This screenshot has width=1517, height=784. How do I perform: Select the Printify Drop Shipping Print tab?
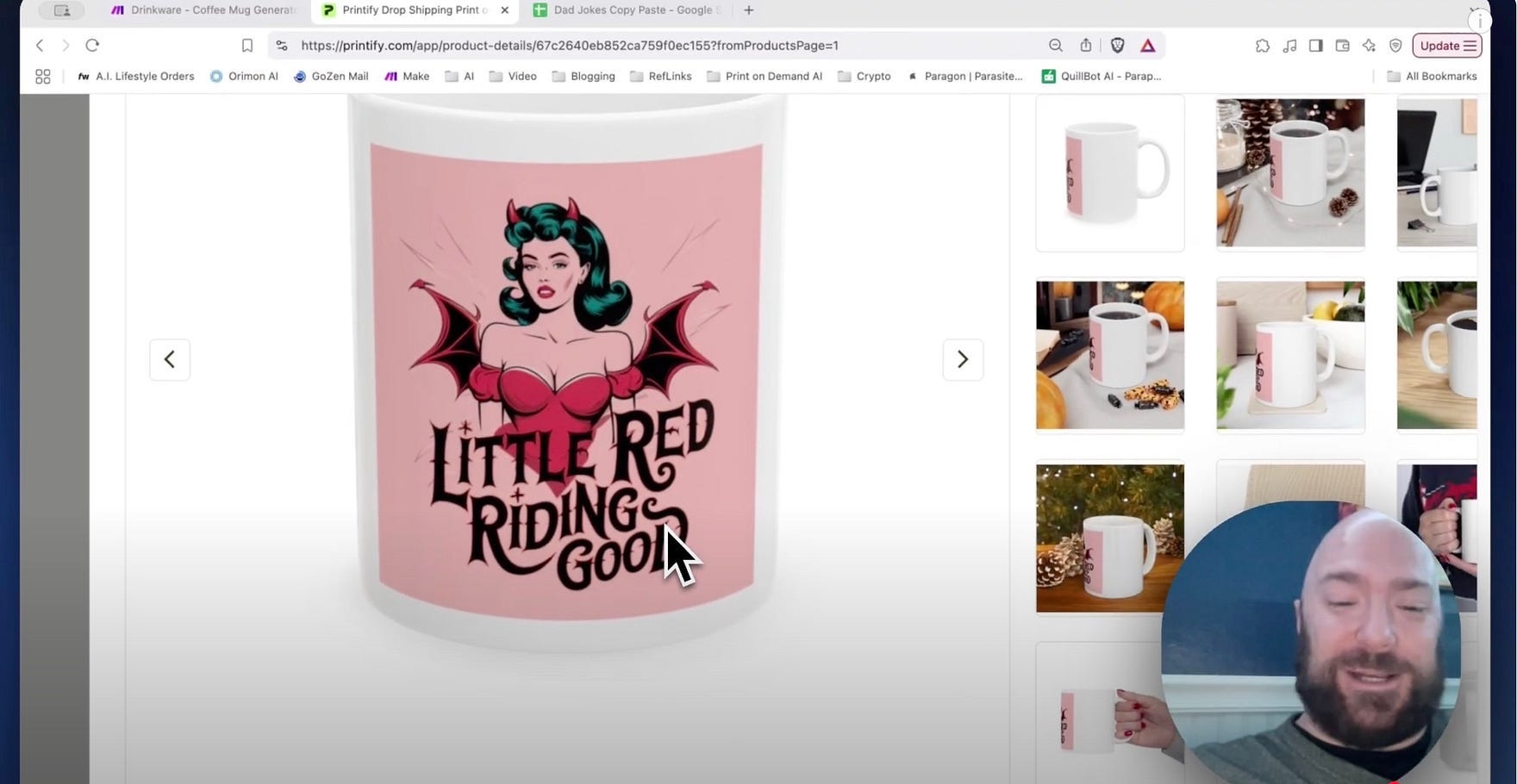pos(415,10)
